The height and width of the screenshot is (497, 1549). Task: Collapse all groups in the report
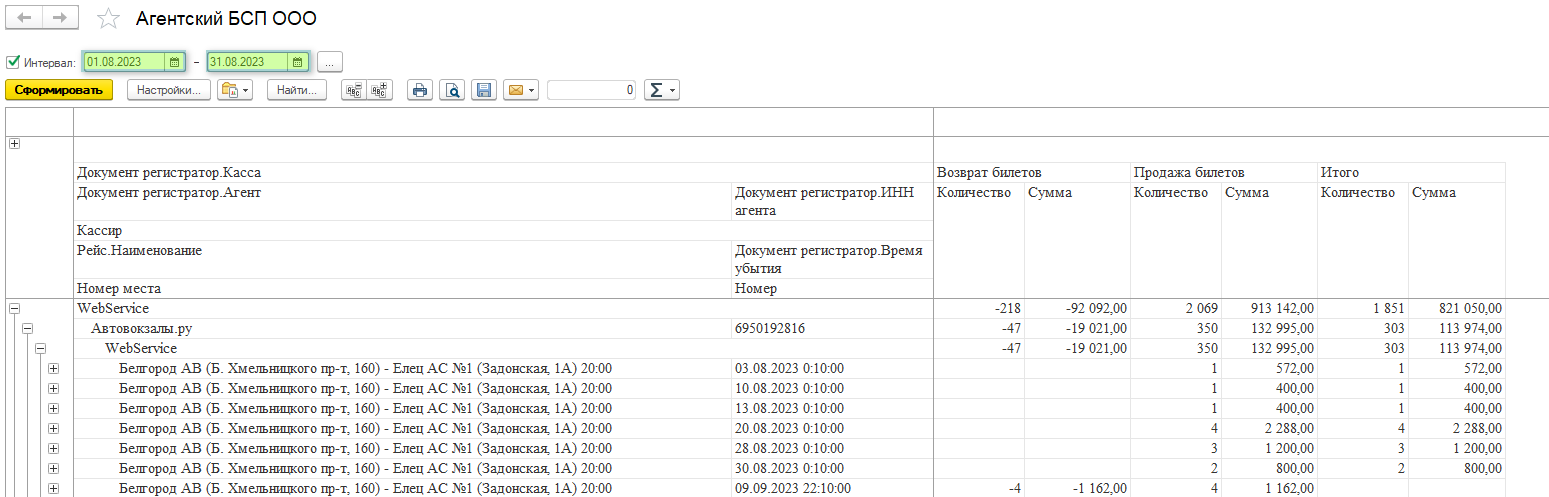tap(352, 90)
